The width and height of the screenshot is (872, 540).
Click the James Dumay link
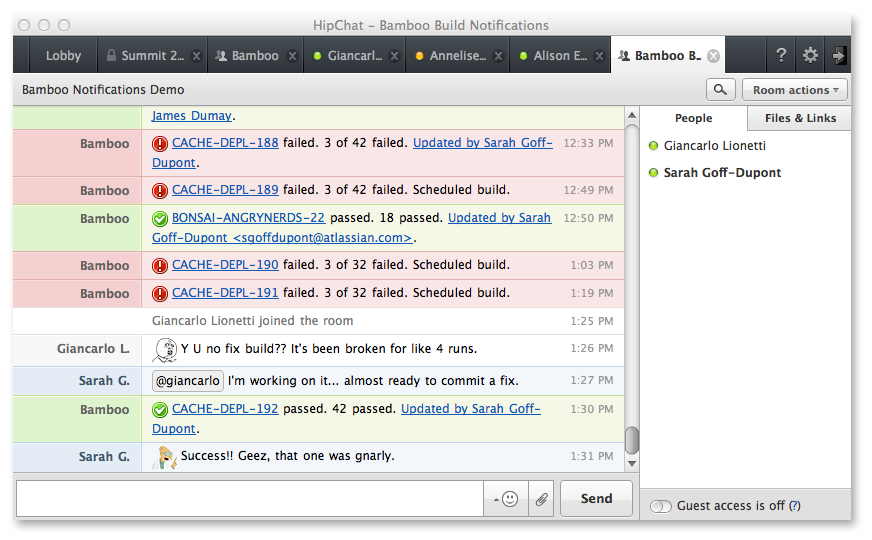point(192,116)
